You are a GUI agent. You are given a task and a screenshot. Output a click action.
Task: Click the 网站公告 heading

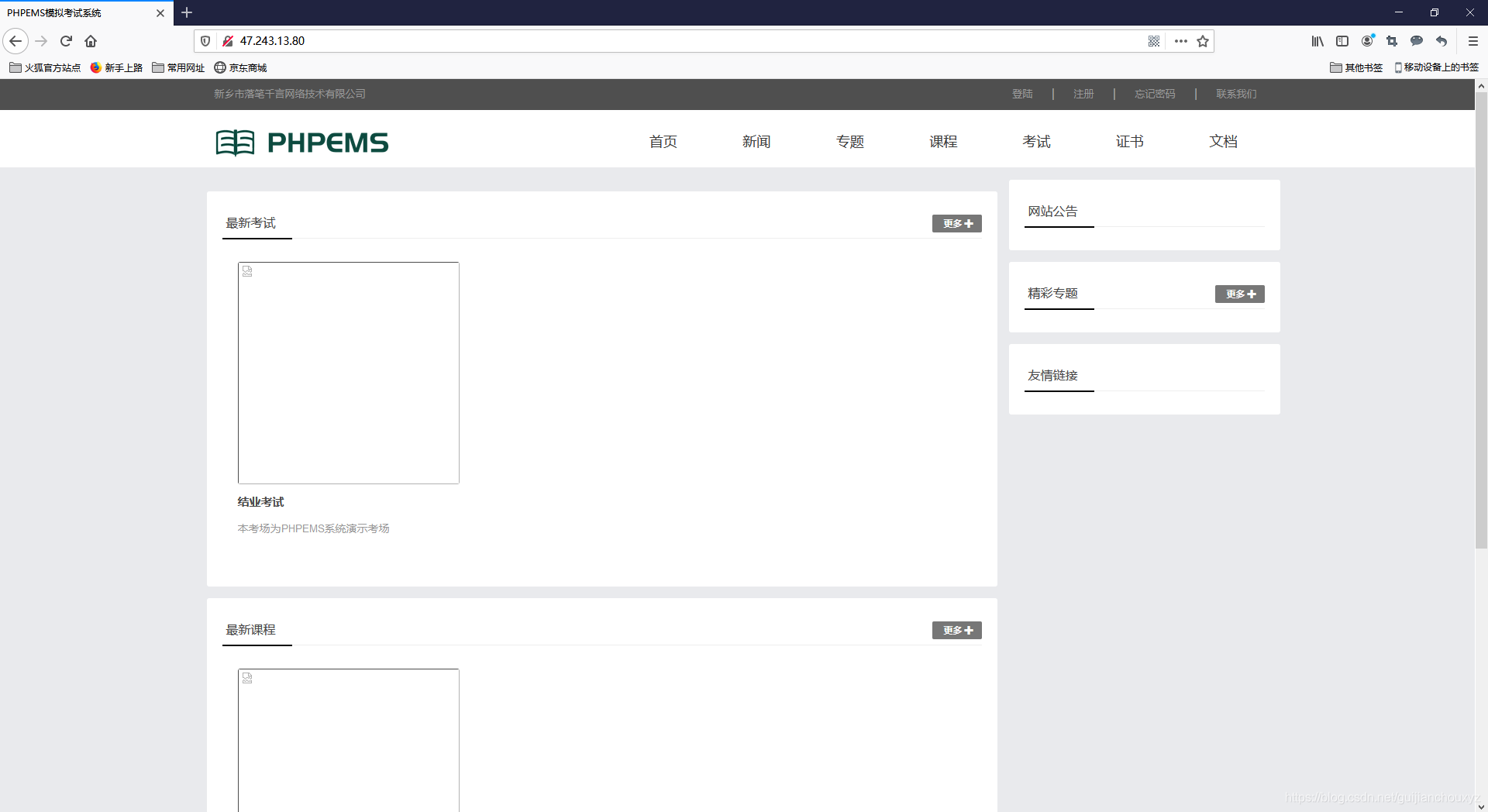[x=1052, y=212]
